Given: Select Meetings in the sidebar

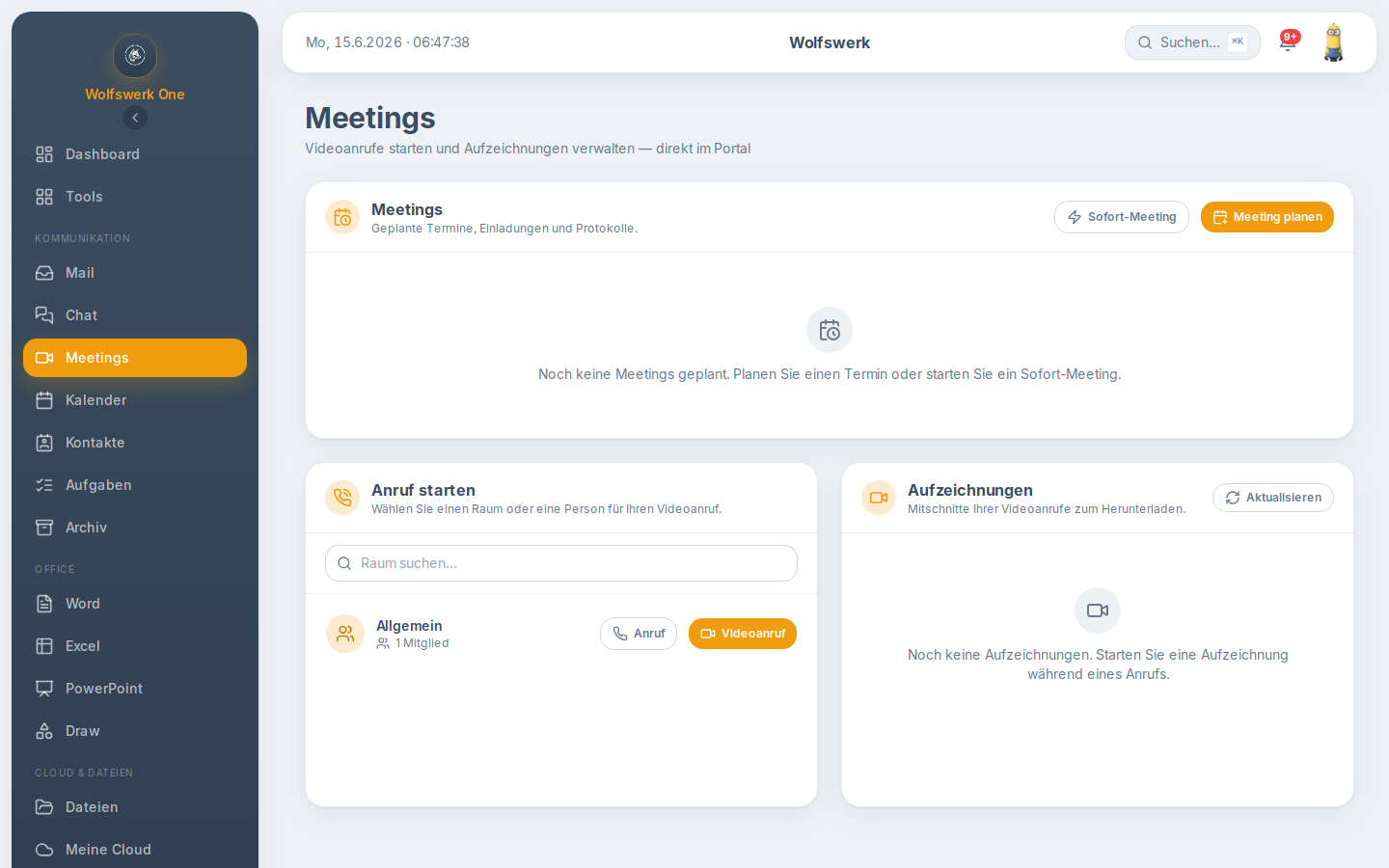Looking at the screenshot, I should (x=135, y=358).
